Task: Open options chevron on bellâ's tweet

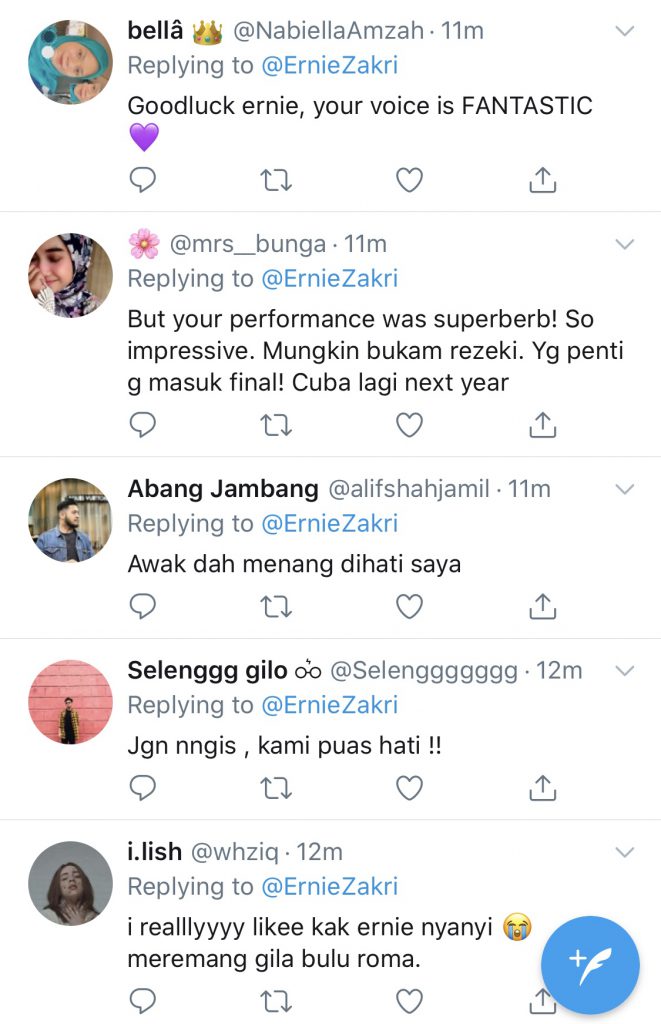Action: click(625, 32)
